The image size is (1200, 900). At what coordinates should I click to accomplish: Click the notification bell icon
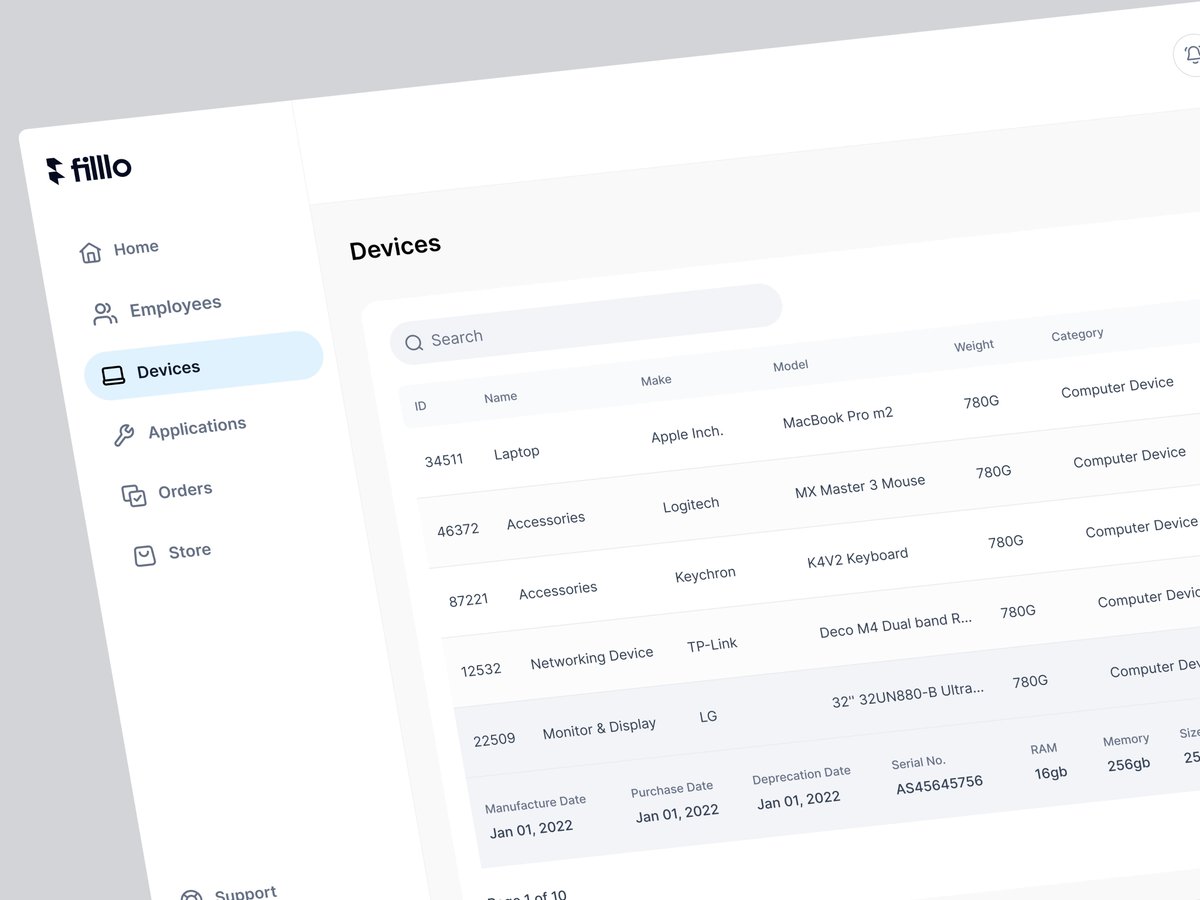[1191, 54]
